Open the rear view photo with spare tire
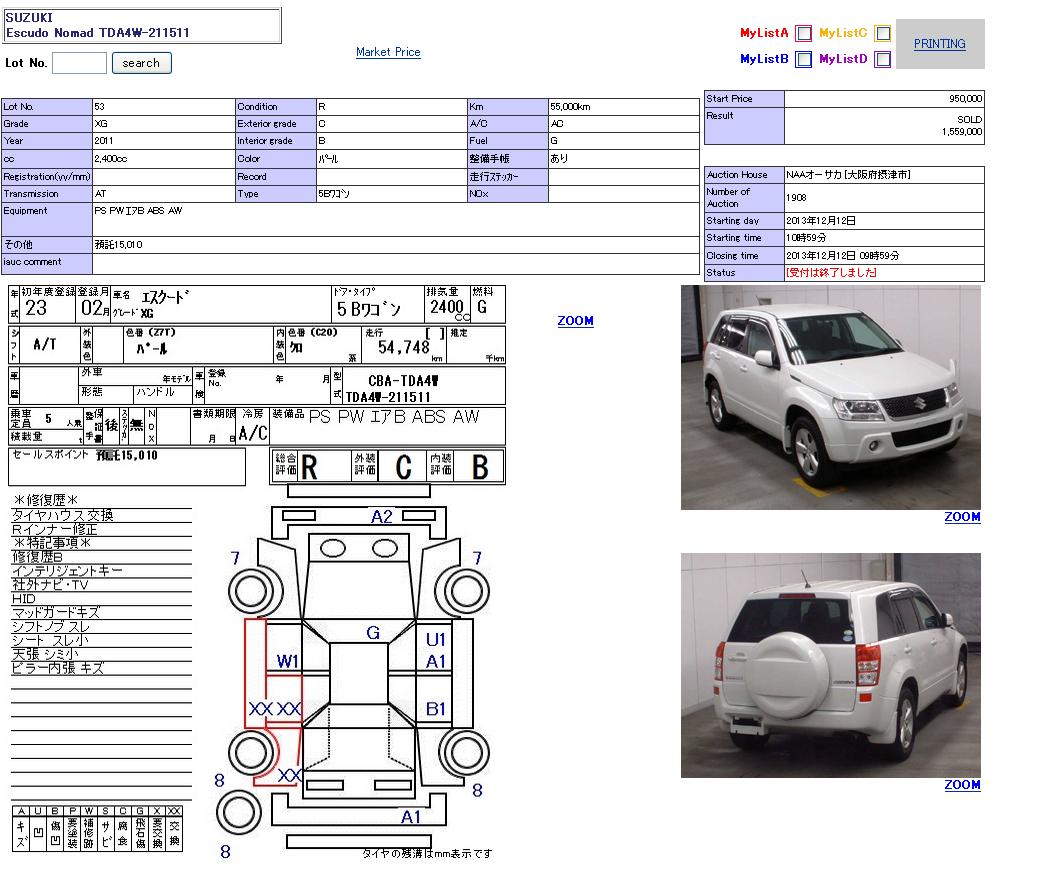The image size is (1039, 879). (x=830, y=665)
